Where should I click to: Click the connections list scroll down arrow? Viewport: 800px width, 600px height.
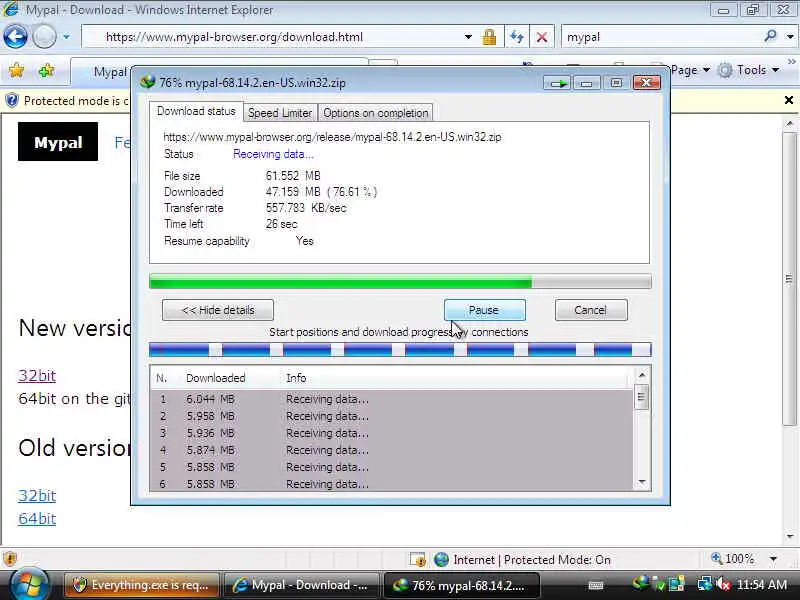click(x=642, y=482)
